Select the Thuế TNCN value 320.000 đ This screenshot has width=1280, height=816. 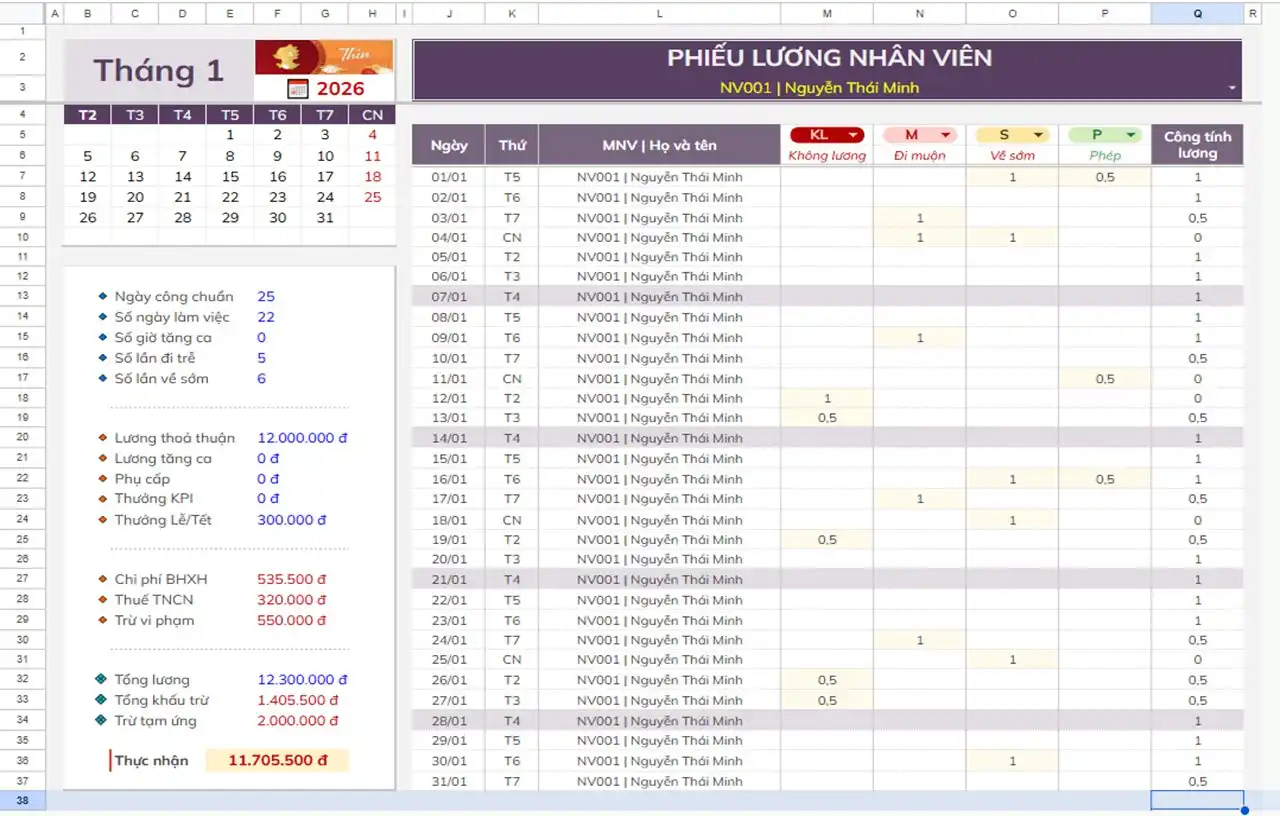click(292, 600)
